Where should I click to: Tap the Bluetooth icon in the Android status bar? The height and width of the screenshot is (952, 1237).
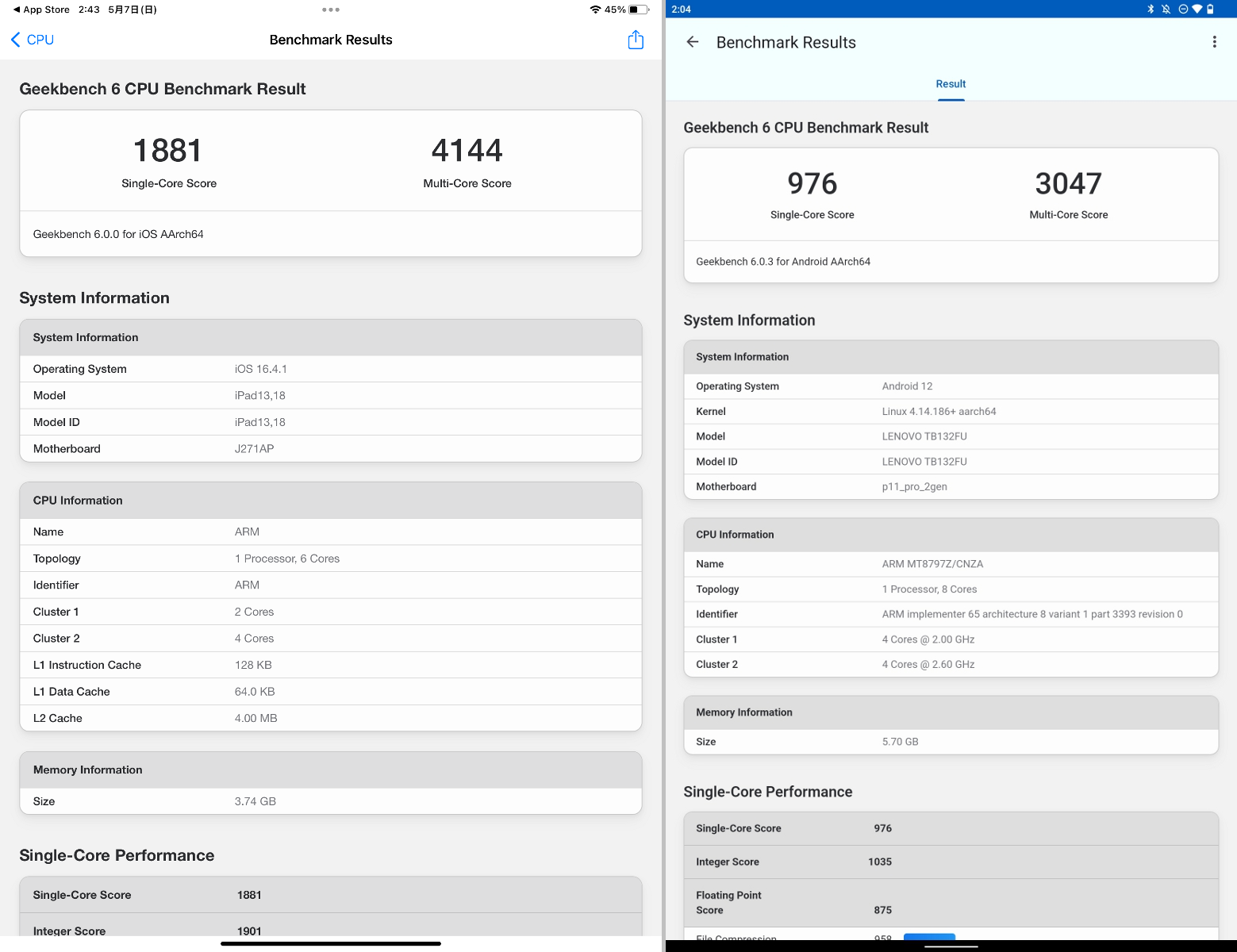pos(1150,9)
